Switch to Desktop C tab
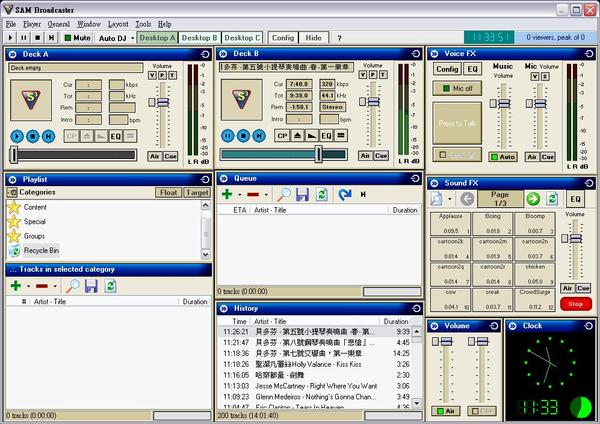600x424 pixels. (242, 38)
